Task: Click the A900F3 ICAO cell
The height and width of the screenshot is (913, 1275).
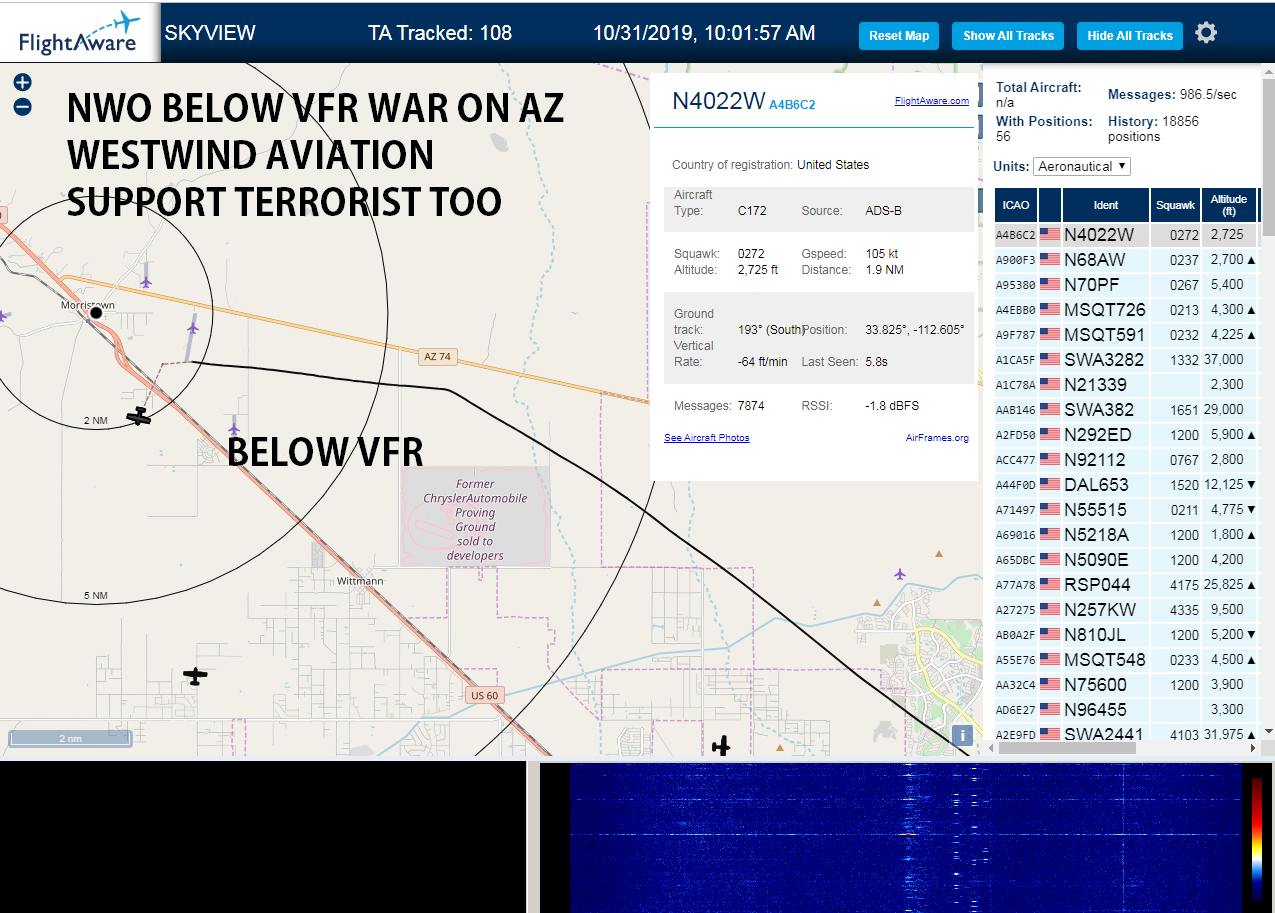Action: tap(1015, 260)
